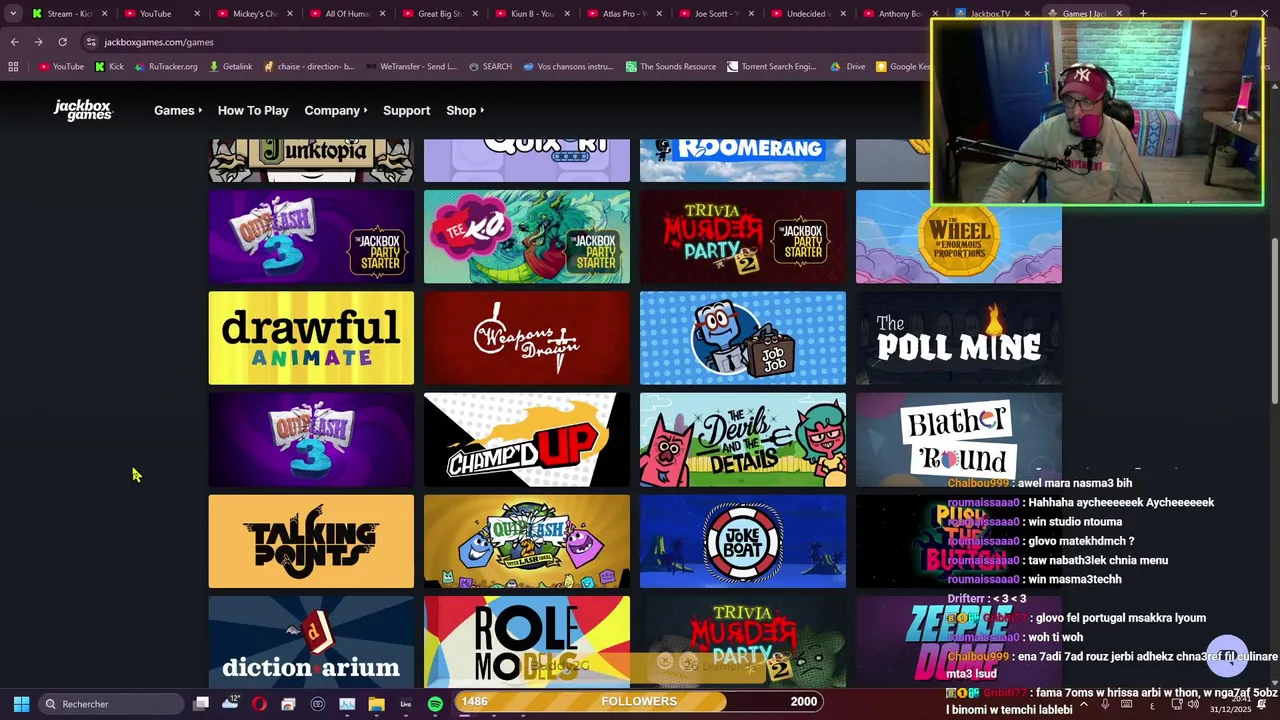The width and height of the screenshot is (1280, 720).
Task: Open File Explorer from the taskbar
Action: pyautogui.click(x=376, y=704)
